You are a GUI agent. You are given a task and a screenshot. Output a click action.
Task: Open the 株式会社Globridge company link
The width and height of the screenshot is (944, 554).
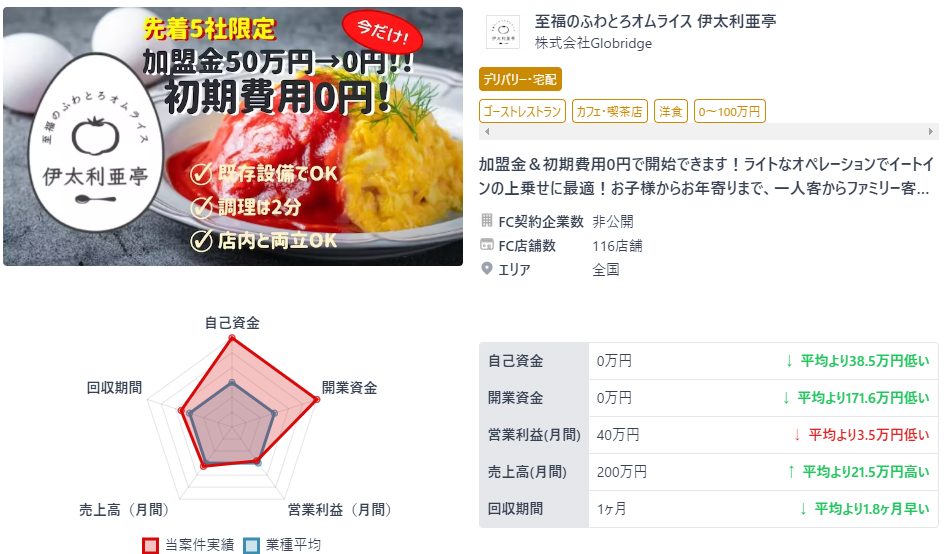[593, 43]
